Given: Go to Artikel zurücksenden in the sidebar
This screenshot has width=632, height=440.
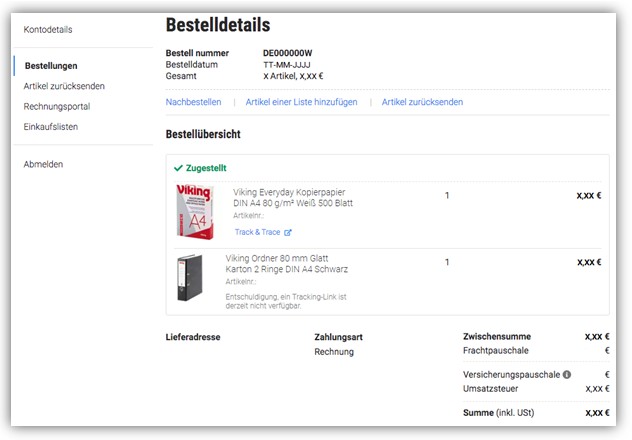Looking at the screenshot, I should (x=64, y=86).
